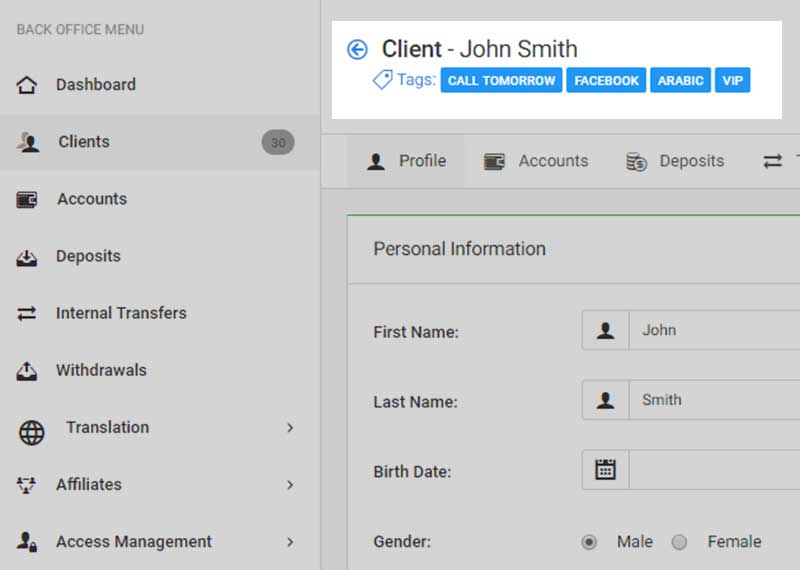Click the tag icon beside Tags label
Viewport: 800px width, 570px height.
[382, 81]
